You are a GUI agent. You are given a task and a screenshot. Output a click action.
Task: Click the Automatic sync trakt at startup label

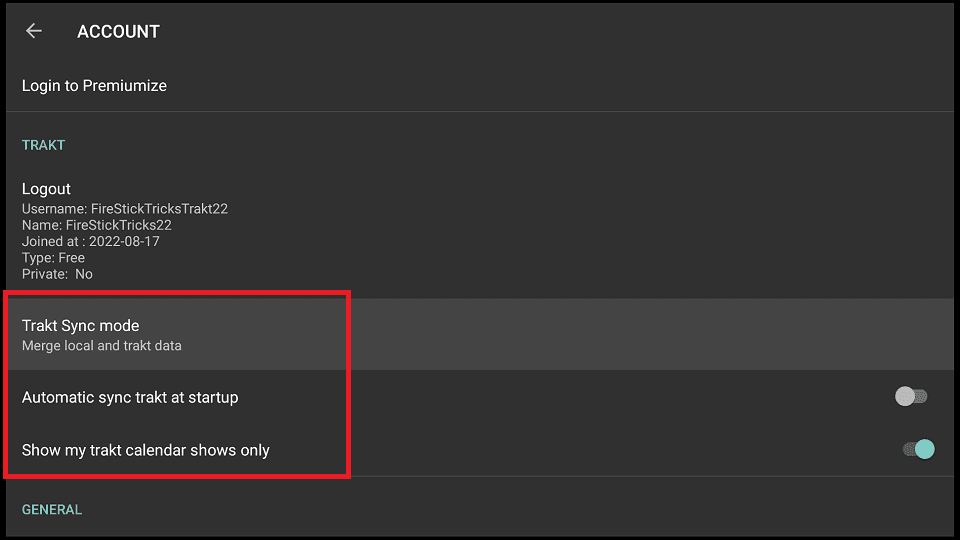pyautogui.click(x=130, y=397)
